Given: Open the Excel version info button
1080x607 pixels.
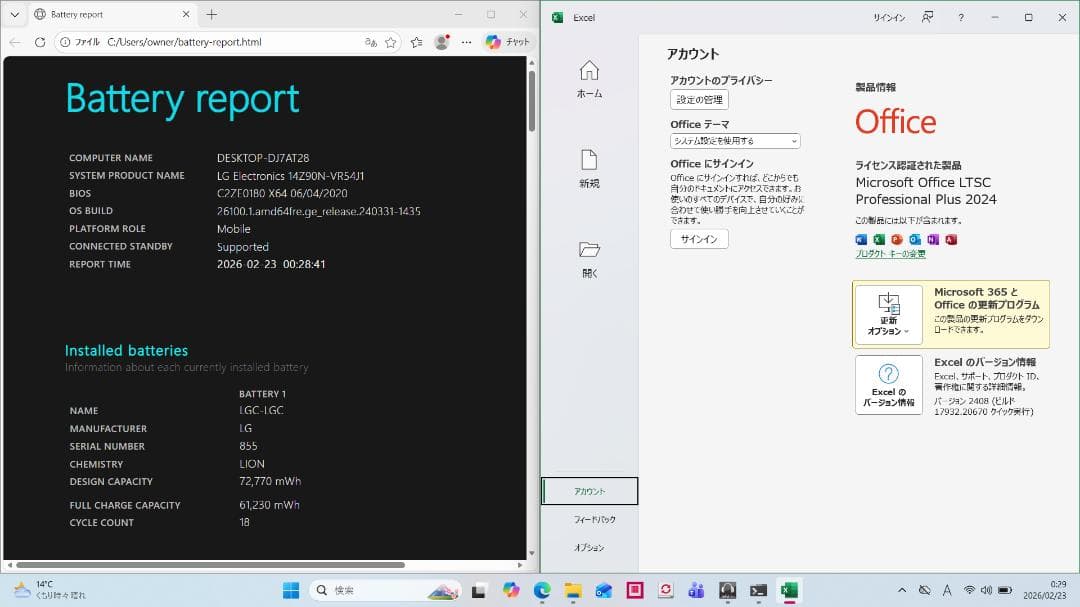Looking at the screenshot, I should click(889, 384).
